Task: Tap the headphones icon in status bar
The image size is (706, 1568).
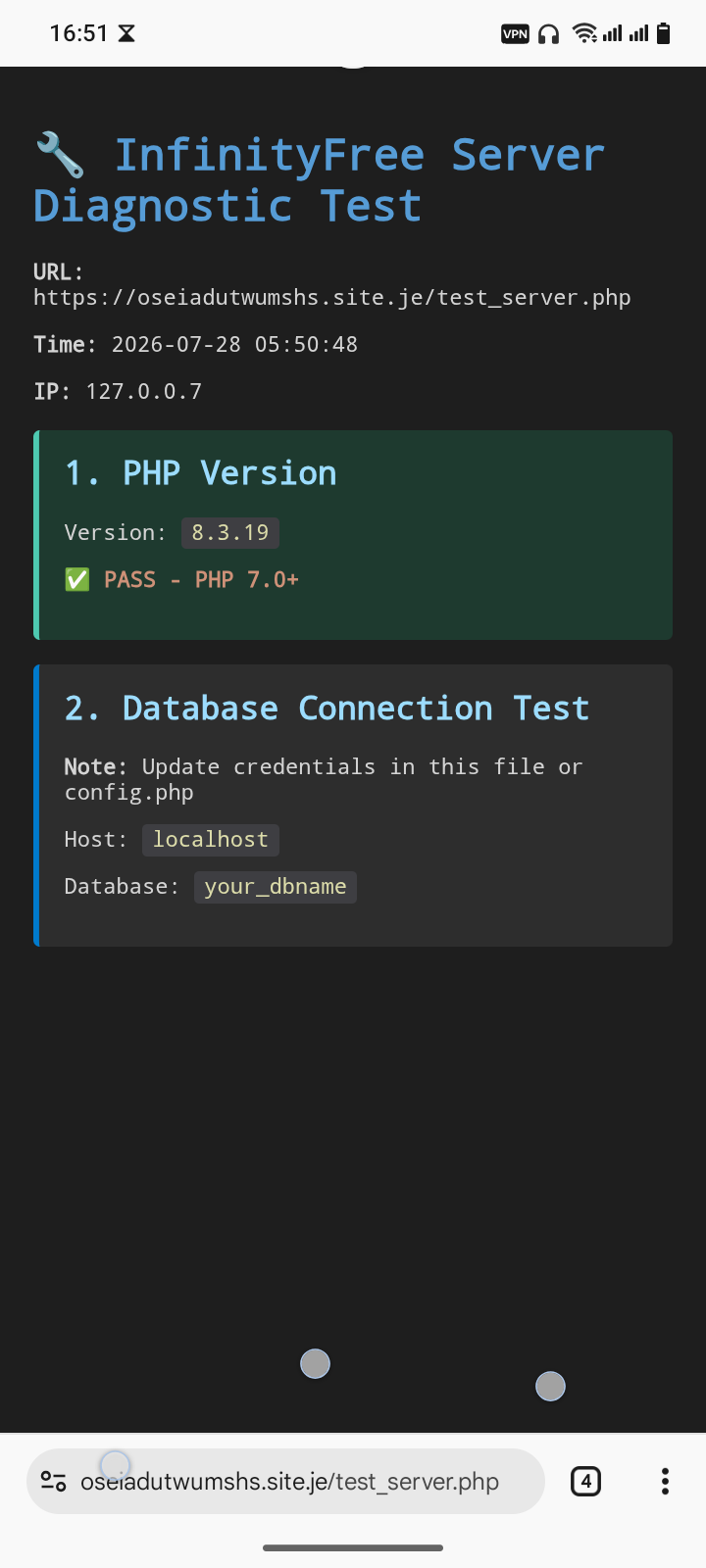Action: pos(549,34)
